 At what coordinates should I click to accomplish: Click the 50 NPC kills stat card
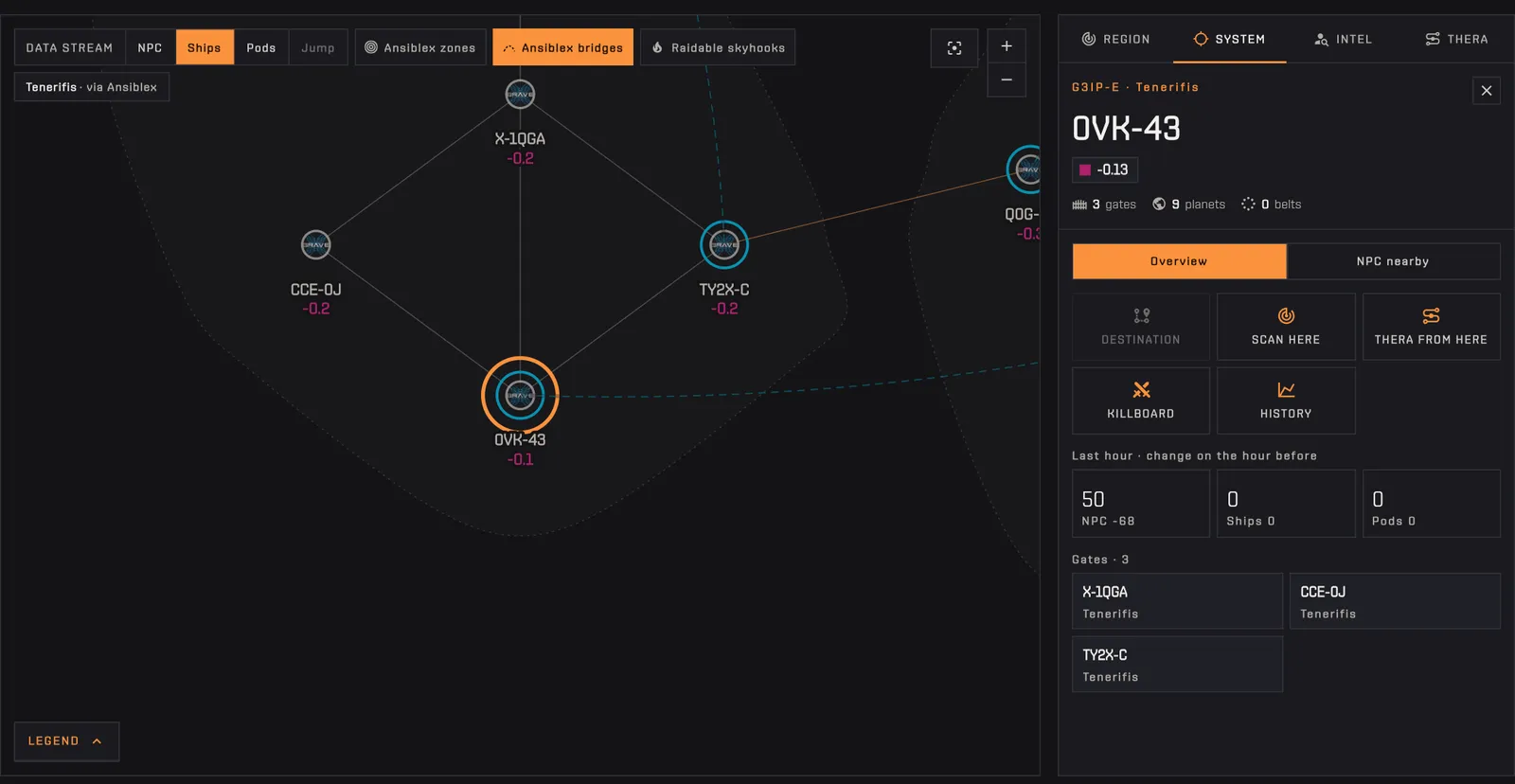pos(1141,504)
